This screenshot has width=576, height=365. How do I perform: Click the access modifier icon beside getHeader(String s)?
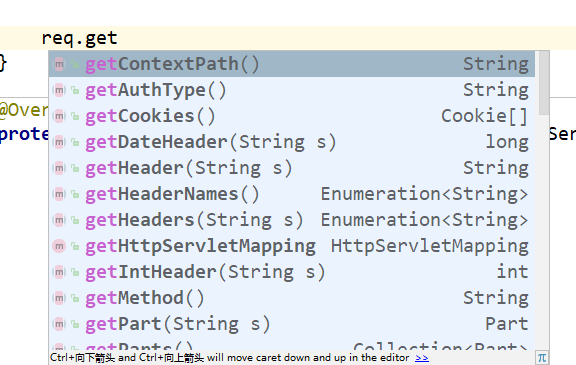pos(75,169)
